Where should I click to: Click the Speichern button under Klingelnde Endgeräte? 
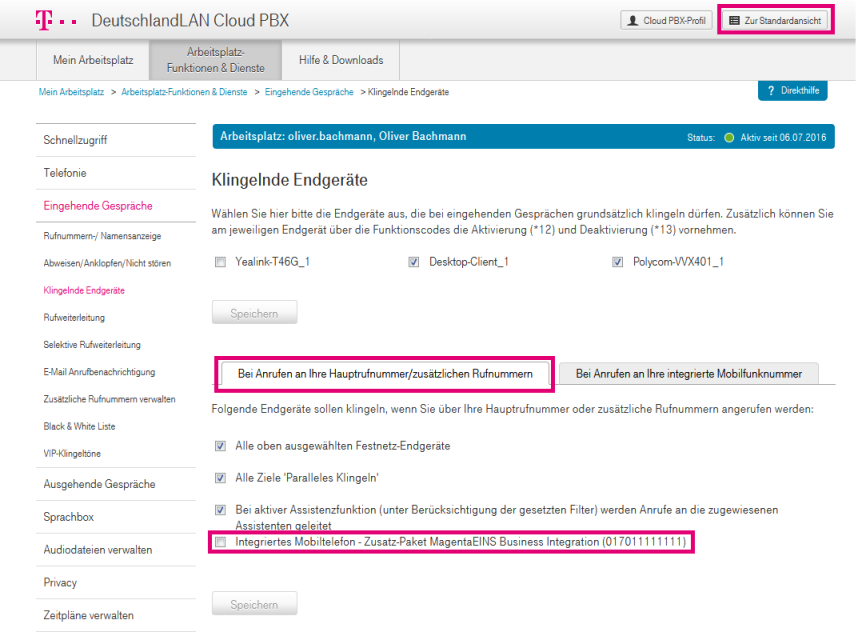coord(255,313)
